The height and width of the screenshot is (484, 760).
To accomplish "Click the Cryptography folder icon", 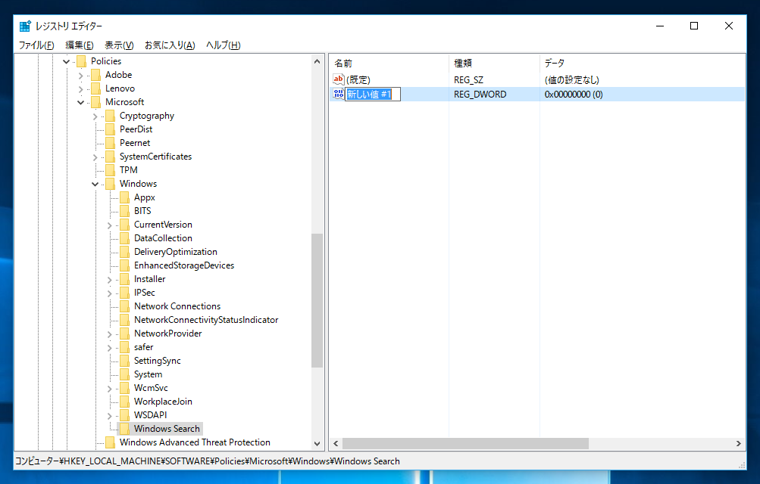I will click(x=111, y=116).
